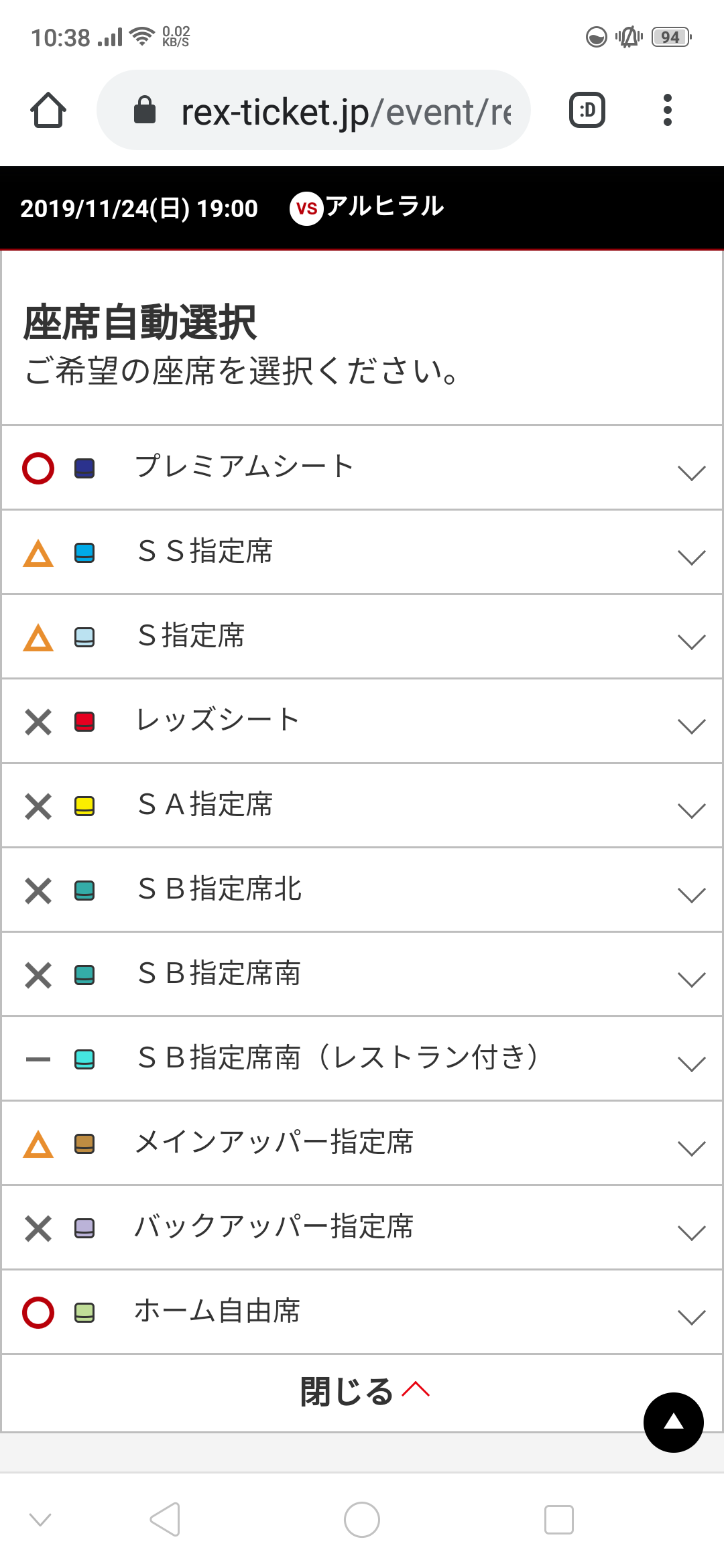
Task: Select the メインアッパー指定席 seat category
Action: pos(274,1142)
